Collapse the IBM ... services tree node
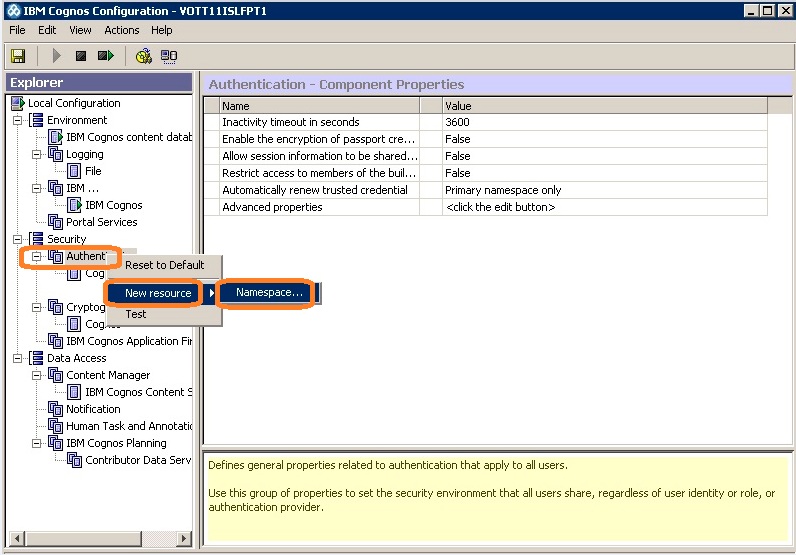Image resolution: width=796 pixels, height=555 pixels. pos(37,188)
